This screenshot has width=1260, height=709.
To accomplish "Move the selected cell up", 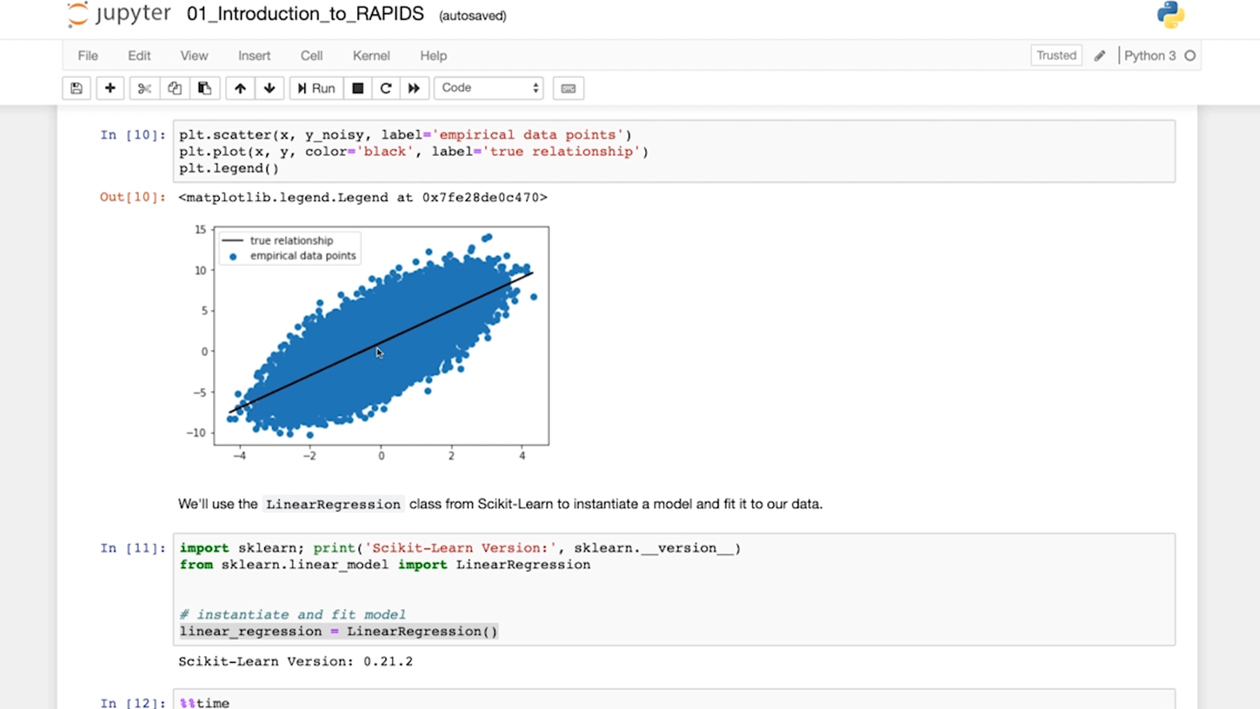I will point(240,88).
